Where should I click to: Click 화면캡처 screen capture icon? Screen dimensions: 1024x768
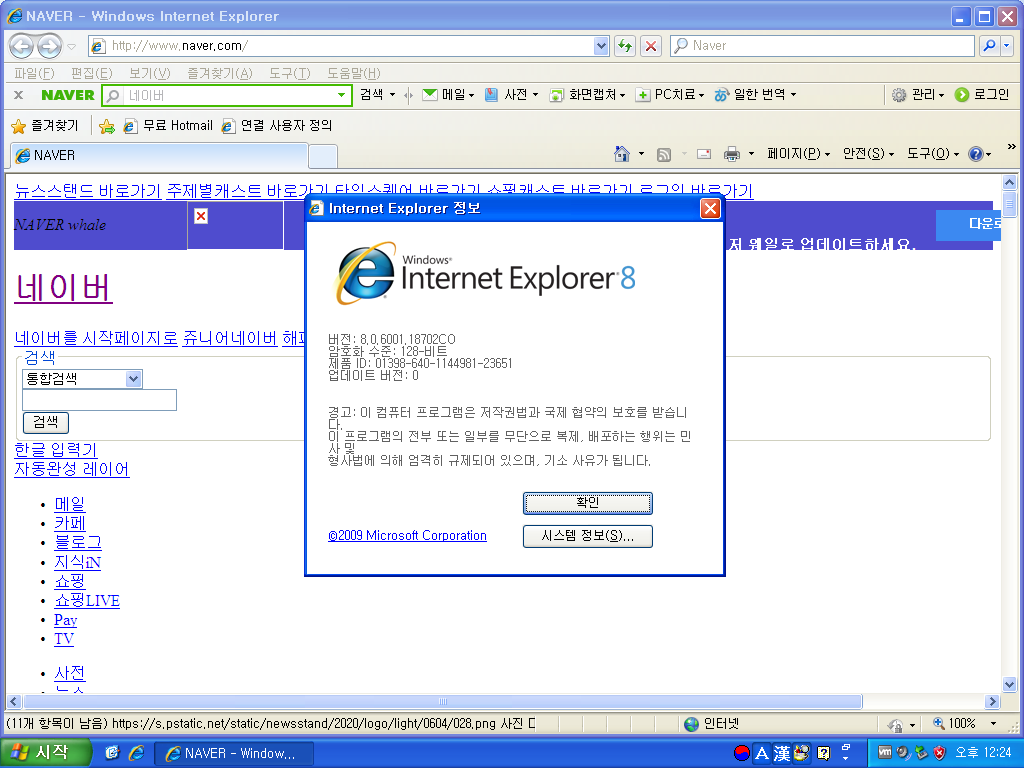click(x=556, y=95)
